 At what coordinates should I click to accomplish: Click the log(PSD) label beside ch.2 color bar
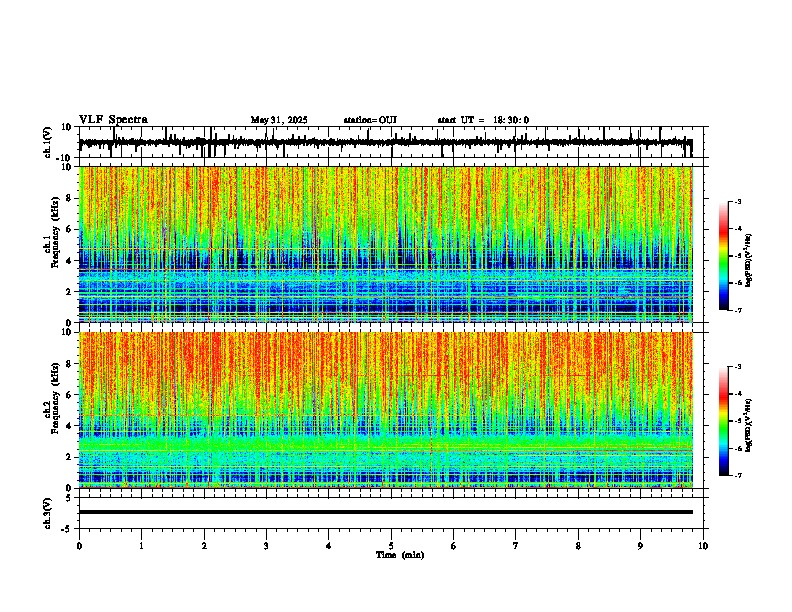(748, 425)
